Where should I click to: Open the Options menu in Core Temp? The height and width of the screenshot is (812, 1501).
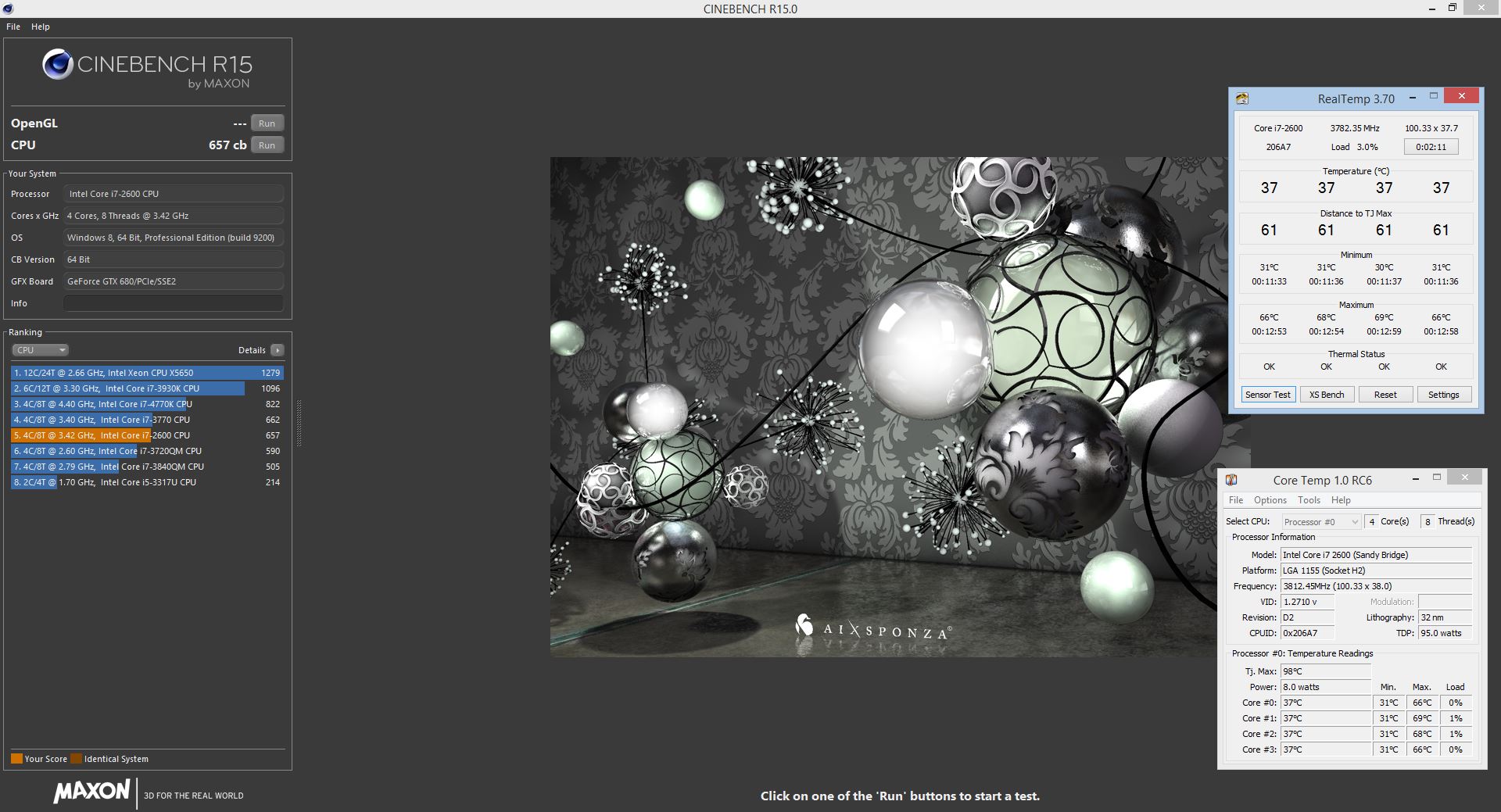[x=1270, y=500]
